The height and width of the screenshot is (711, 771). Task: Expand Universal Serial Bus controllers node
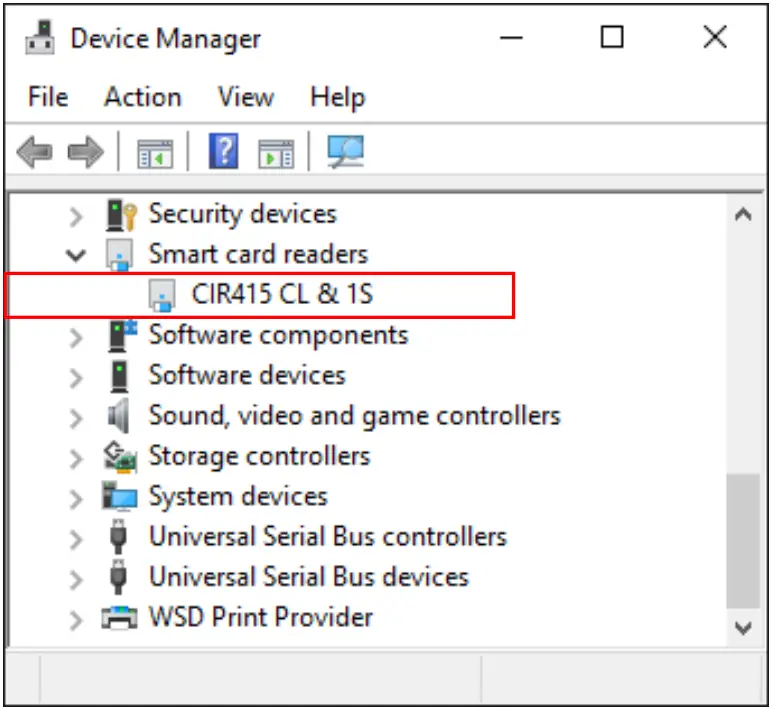(x=76, y=538)
